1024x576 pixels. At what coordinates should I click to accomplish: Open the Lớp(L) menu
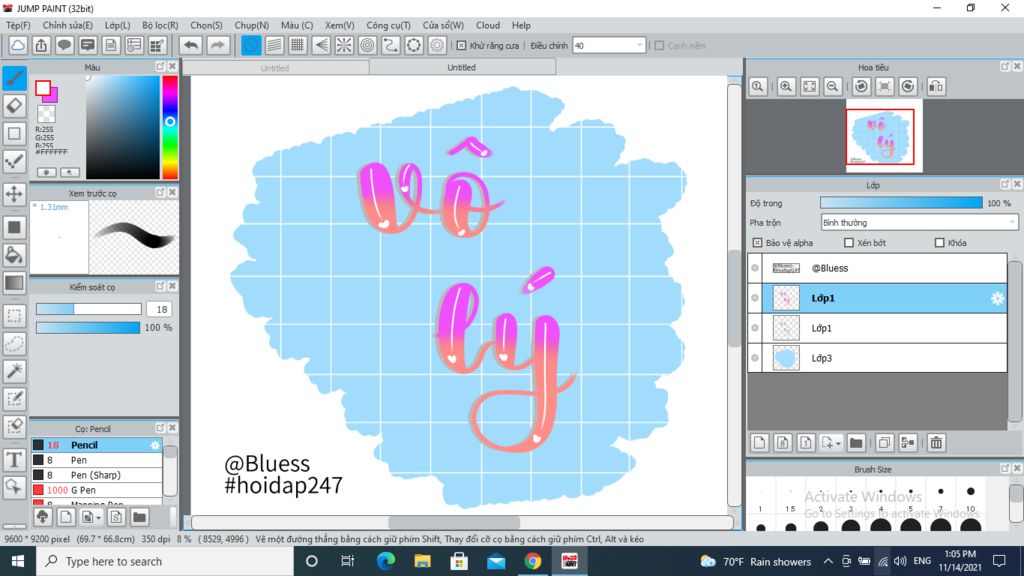[118, 25]
